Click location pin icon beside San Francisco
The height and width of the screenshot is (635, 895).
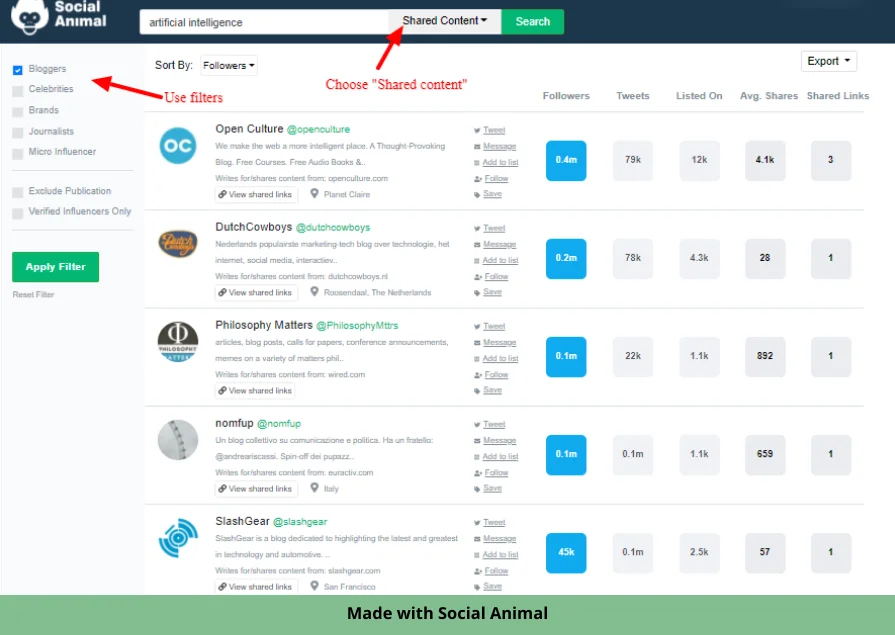click(315, 586)
